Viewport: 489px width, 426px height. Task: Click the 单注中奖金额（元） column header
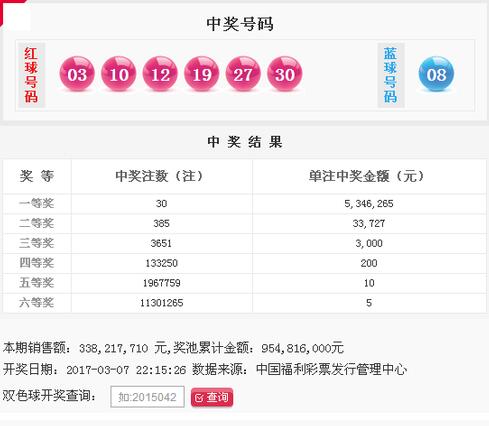(x=369, y=176)
